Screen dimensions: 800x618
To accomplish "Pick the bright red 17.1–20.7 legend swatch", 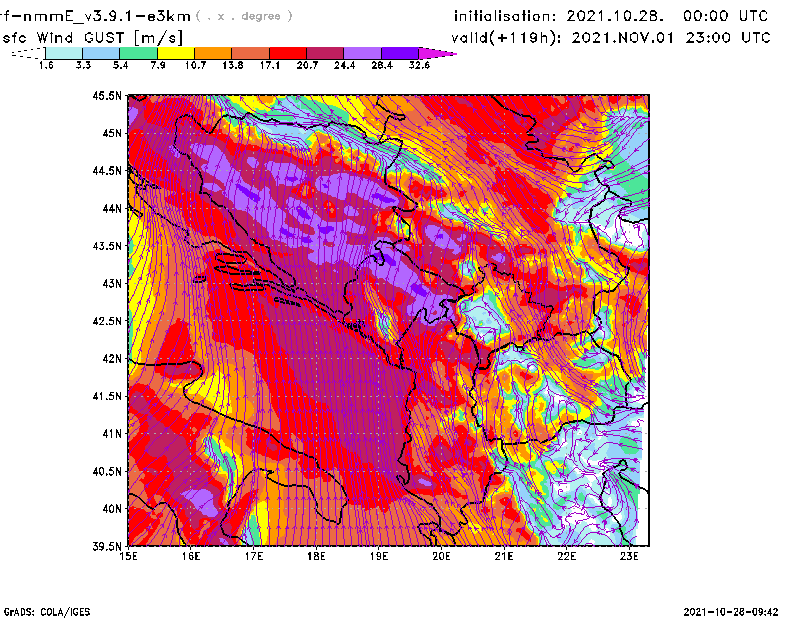I will pos(288,53).
